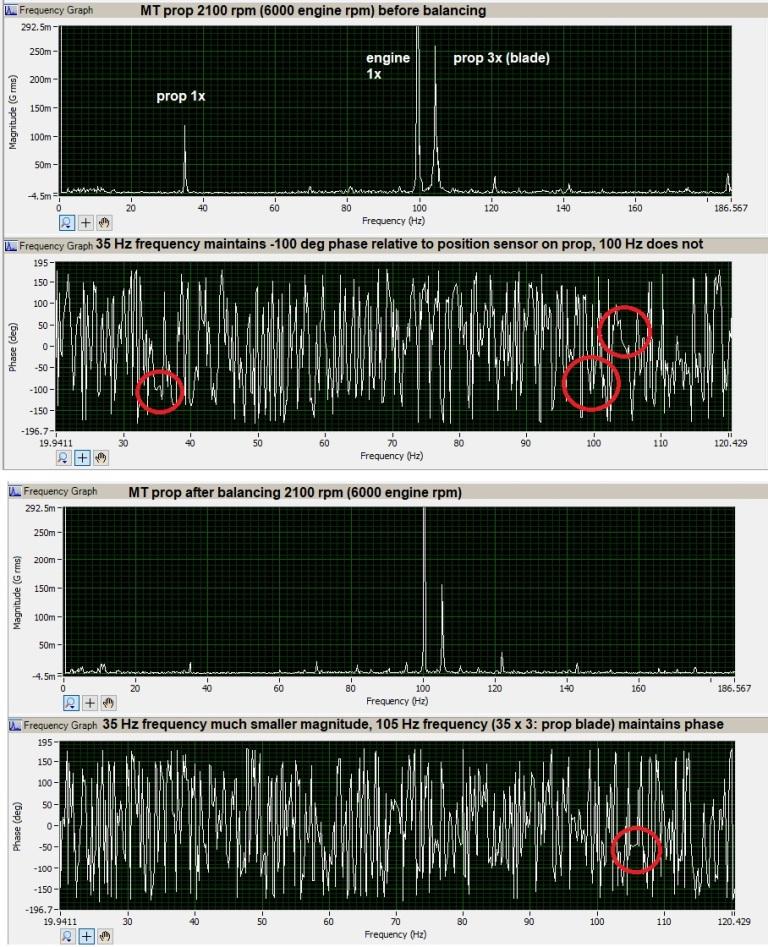The width and height of the screenshot is (768, 947).
Task: Click the "prop 3x (blade)" annotation
Action: pyautogui.click(x=501, y=58)
